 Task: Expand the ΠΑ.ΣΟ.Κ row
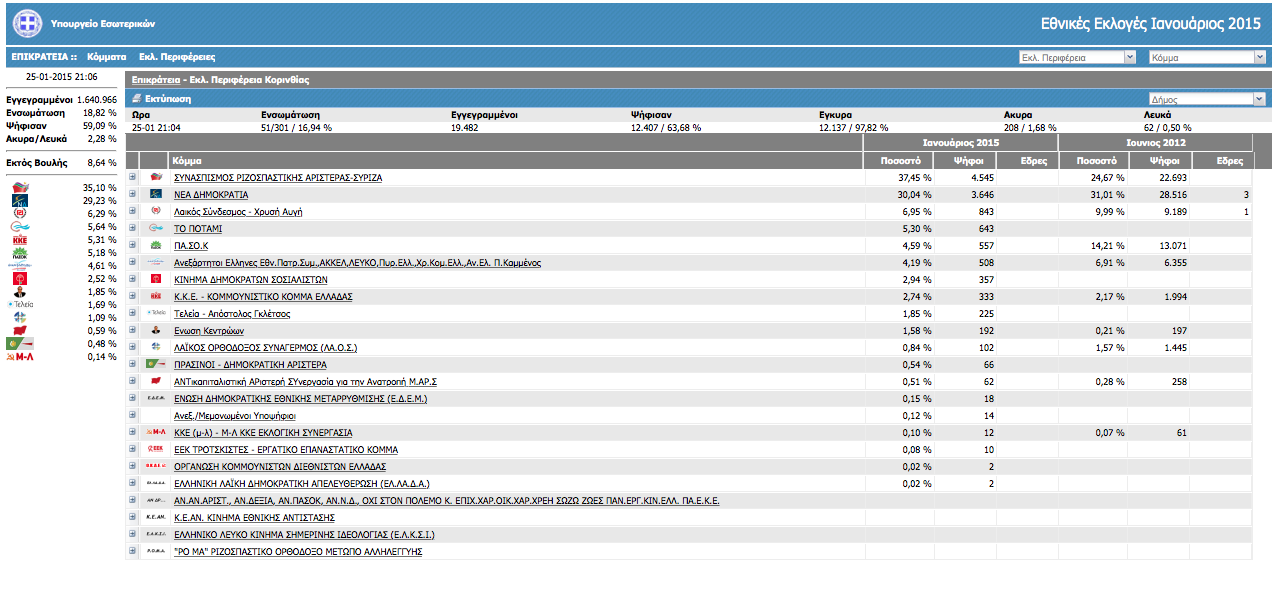[x=132, y=246]
